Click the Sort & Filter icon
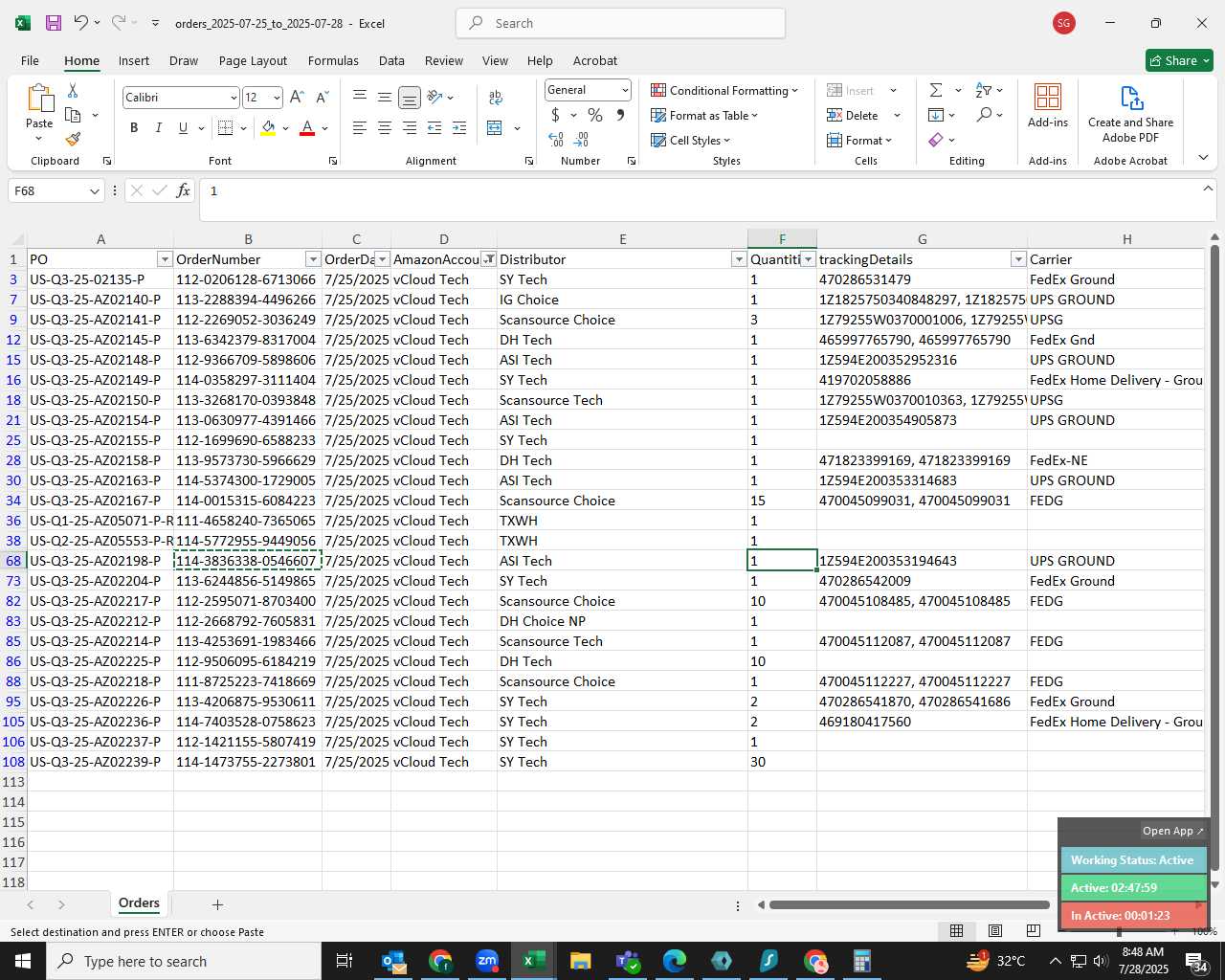The width and height of the screenshot is (1225, 980). click(984, 90)
